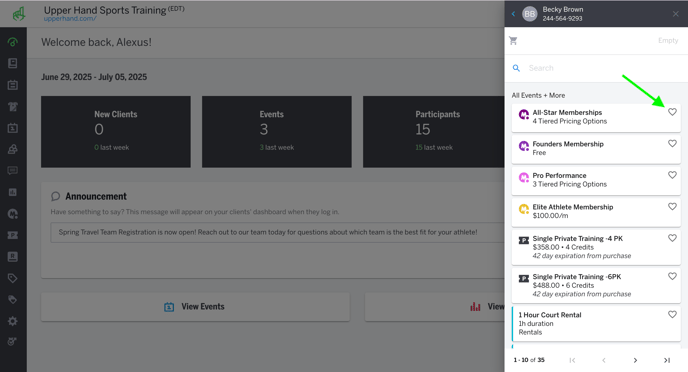Favorite Single Private Training -4 PK heart
Viewport: 688px width, 372px height.
pyautogui.click(x=672, y=238)
